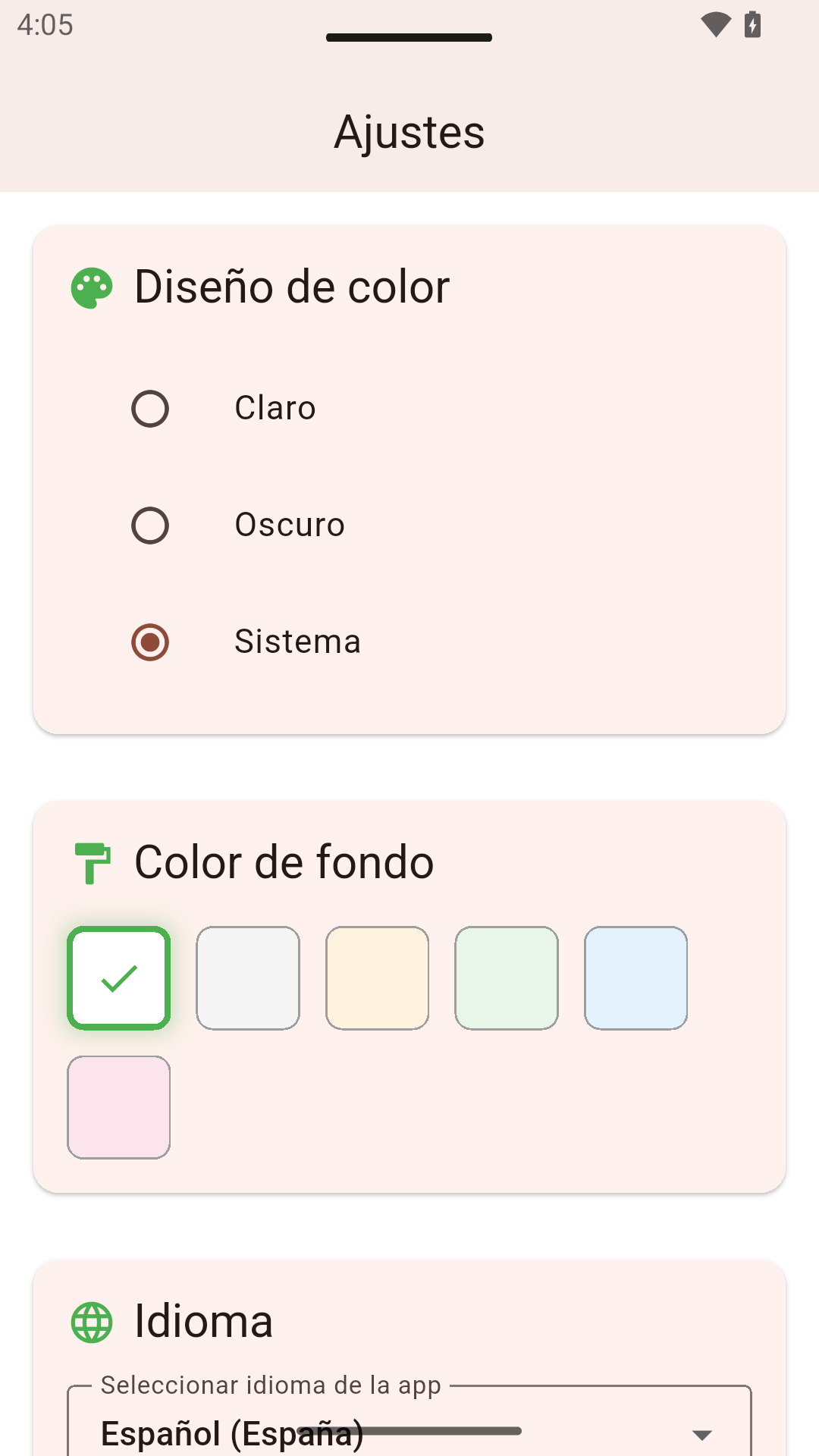Click the palette icon beside Diseño de color
The image size is (819, 1456).
[x=92, y=288]
